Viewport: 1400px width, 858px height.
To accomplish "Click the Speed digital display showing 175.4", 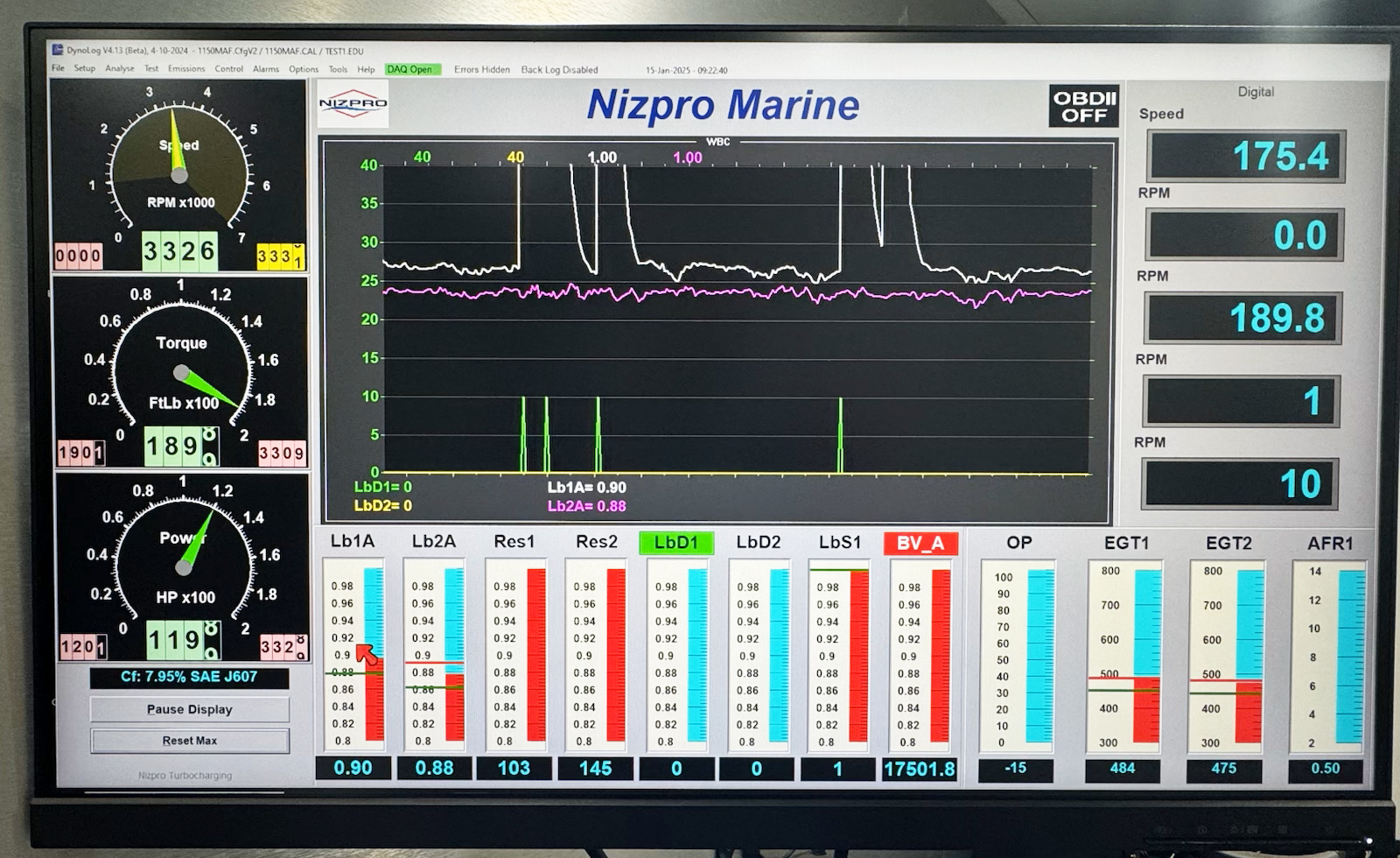I will (x=1246, y=156).
